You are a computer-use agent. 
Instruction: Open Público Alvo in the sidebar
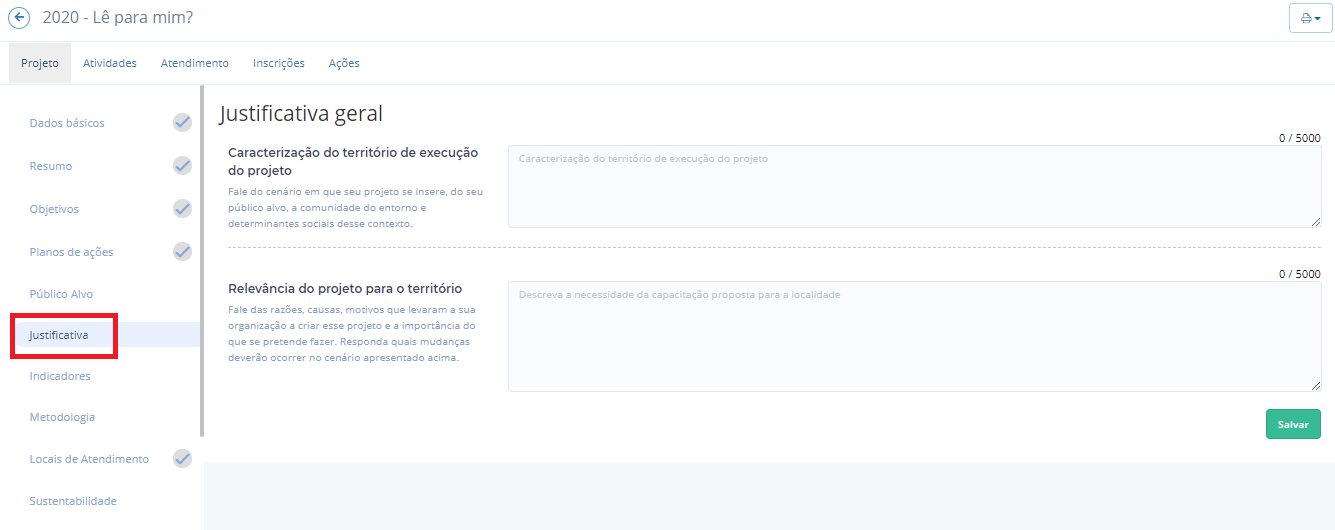[61, 294]
